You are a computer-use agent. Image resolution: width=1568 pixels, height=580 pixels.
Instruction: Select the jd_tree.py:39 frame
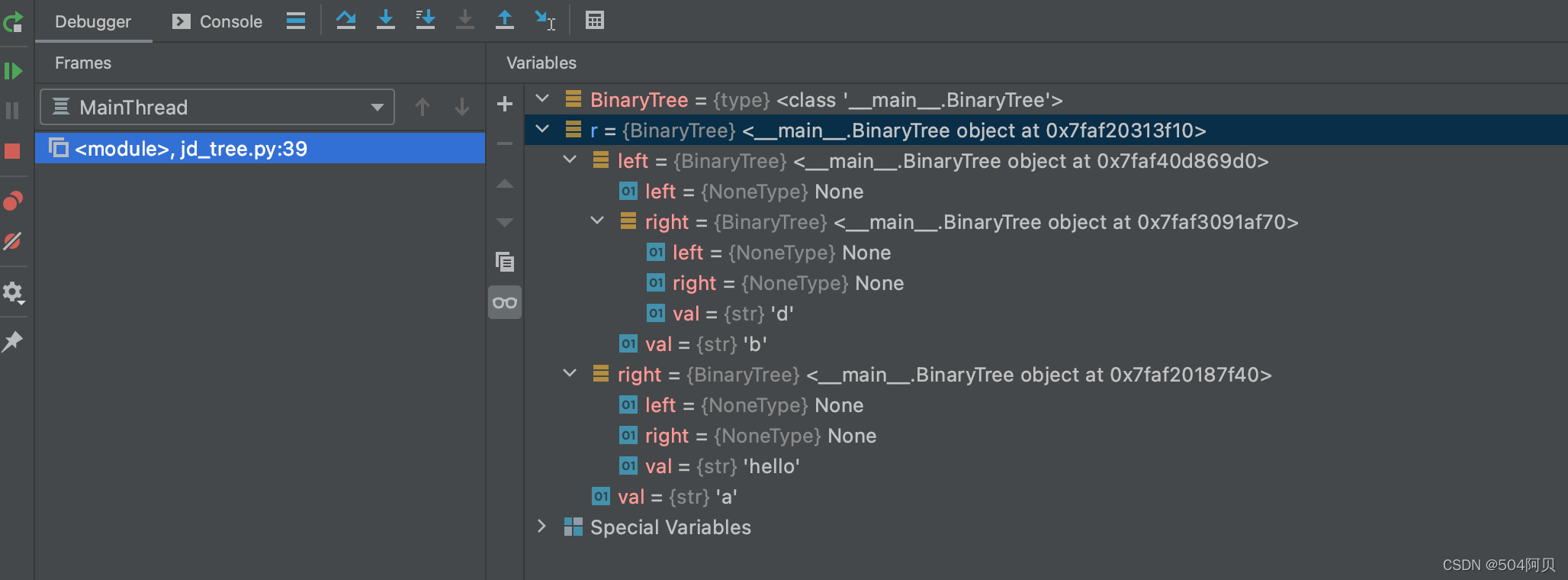click(260, 148)
